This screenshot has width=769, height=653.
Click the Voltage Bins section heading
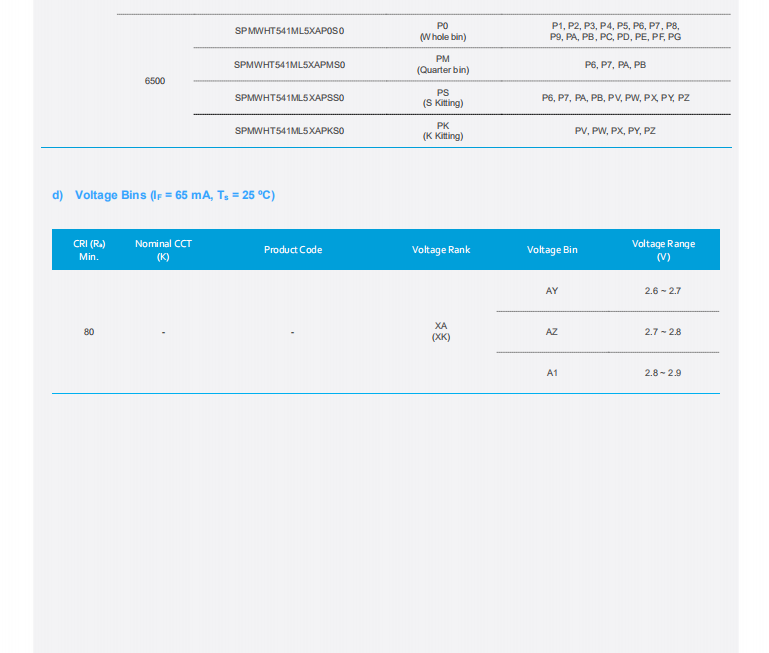[163, 195]
